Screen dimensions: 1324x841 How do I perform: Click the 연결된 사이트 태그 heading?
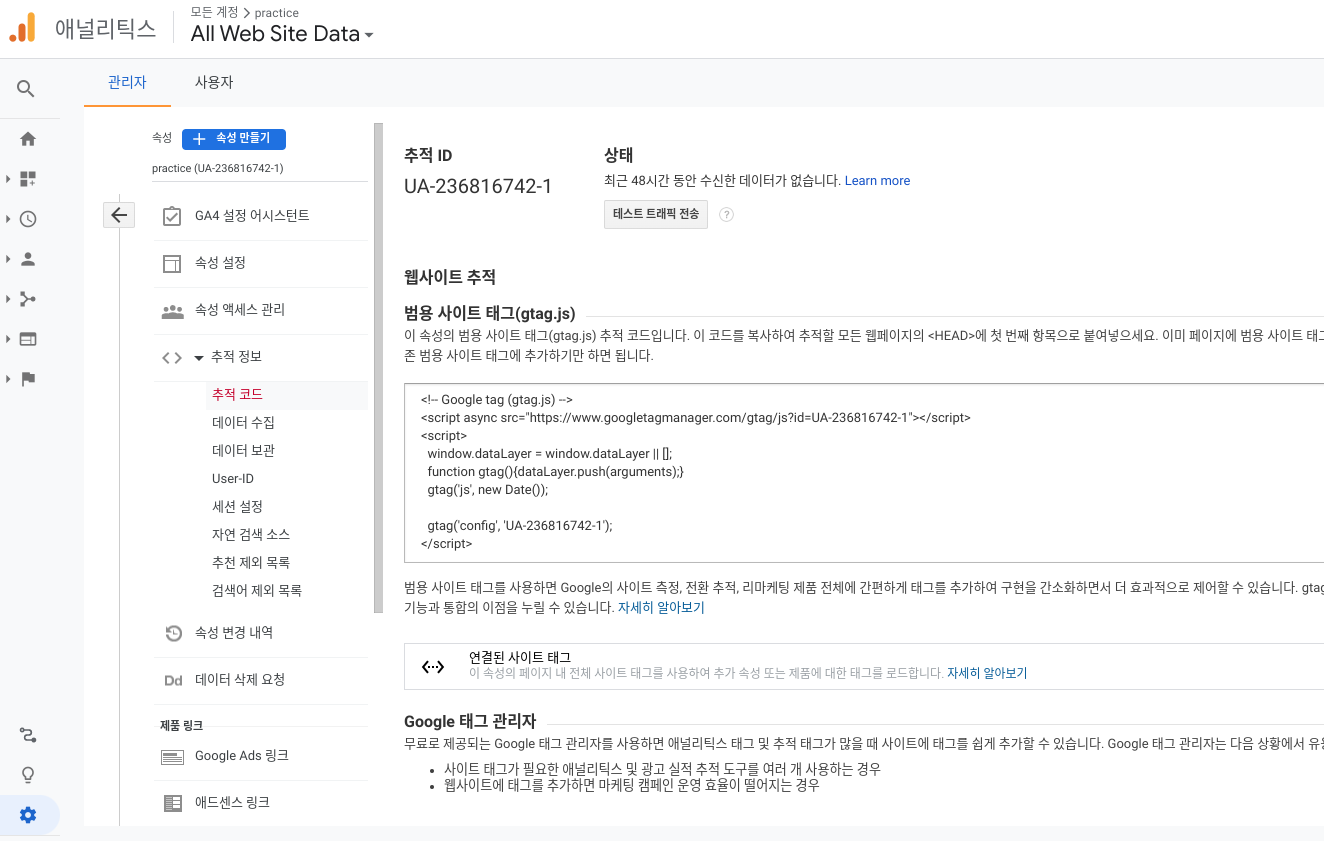pyautogui.click(x=520, y=657)
